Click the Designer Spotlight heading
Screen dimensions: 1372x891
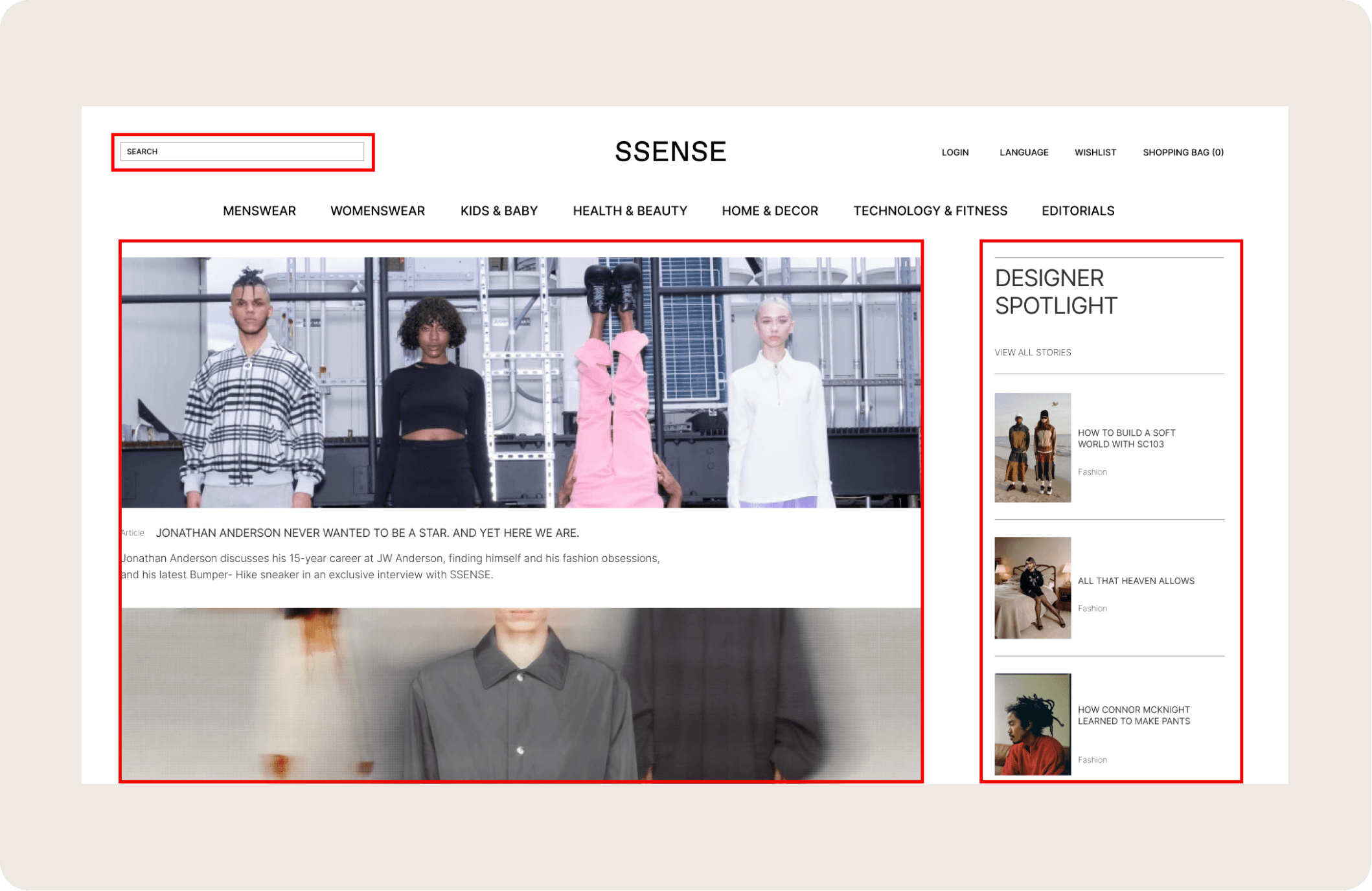1056,292
